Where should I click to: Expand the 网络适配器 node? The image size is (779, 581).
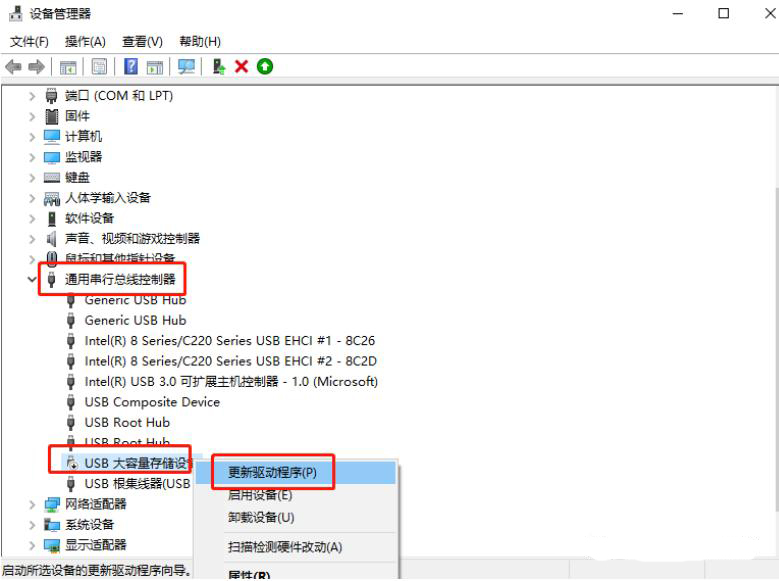[32, 504]
